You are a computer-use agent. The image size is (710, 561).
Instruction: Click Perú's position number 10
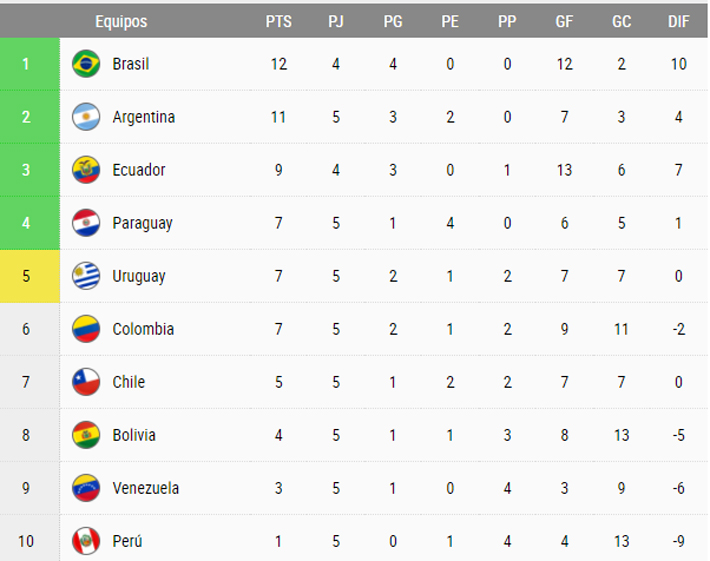coord(26,541)
